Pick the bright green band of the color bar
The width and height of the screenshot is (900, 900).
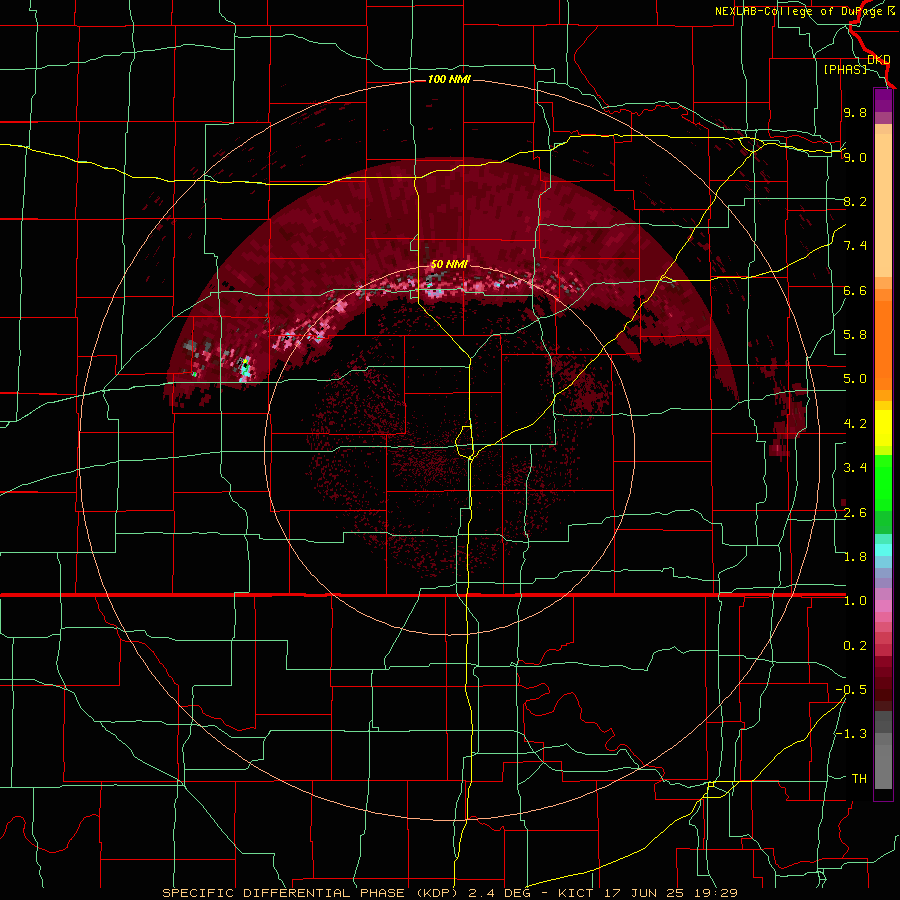click(883, 483)
